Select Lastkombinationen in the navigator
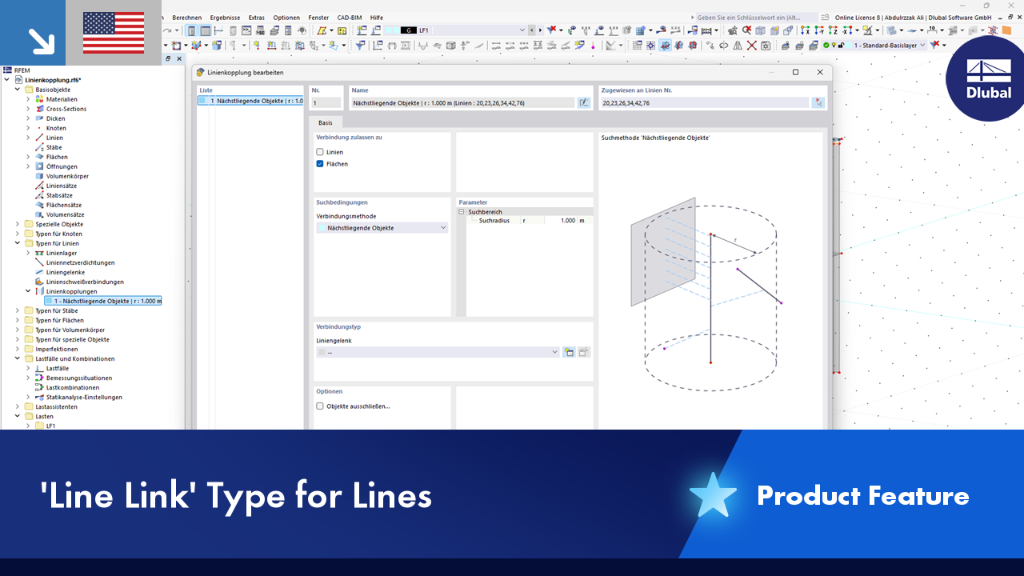Screen dimensions: 1024x576 pos(72,387)
